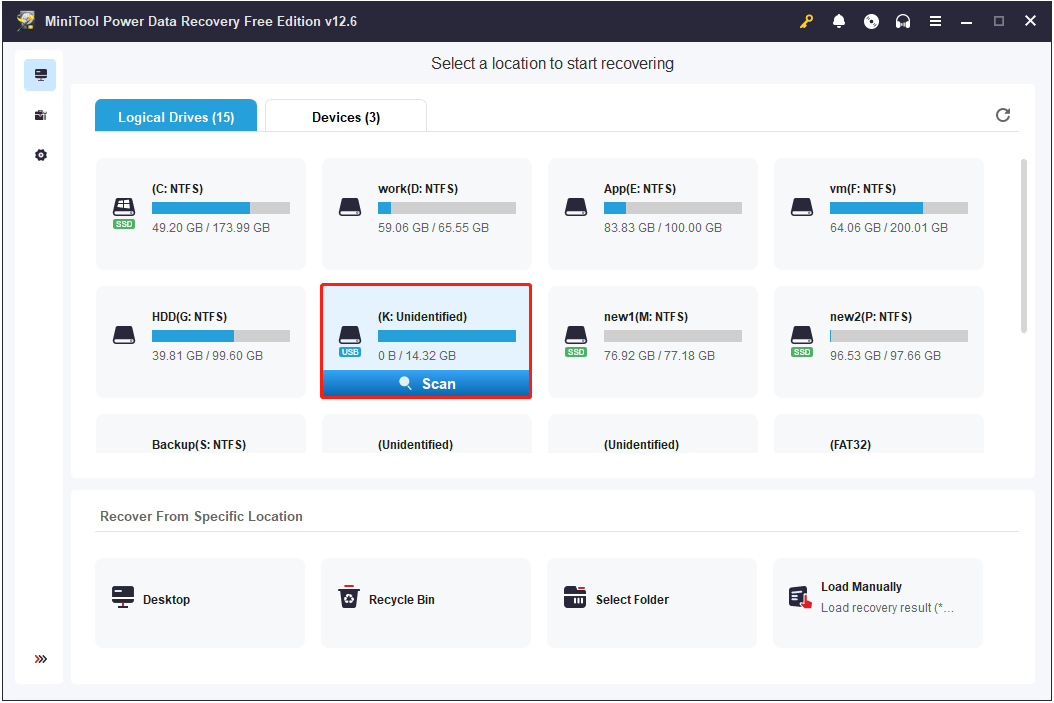Screen dimensions: 1054x703
Task: Click the refresh icon above the drive list
Action: click(x=1003, y=115)
